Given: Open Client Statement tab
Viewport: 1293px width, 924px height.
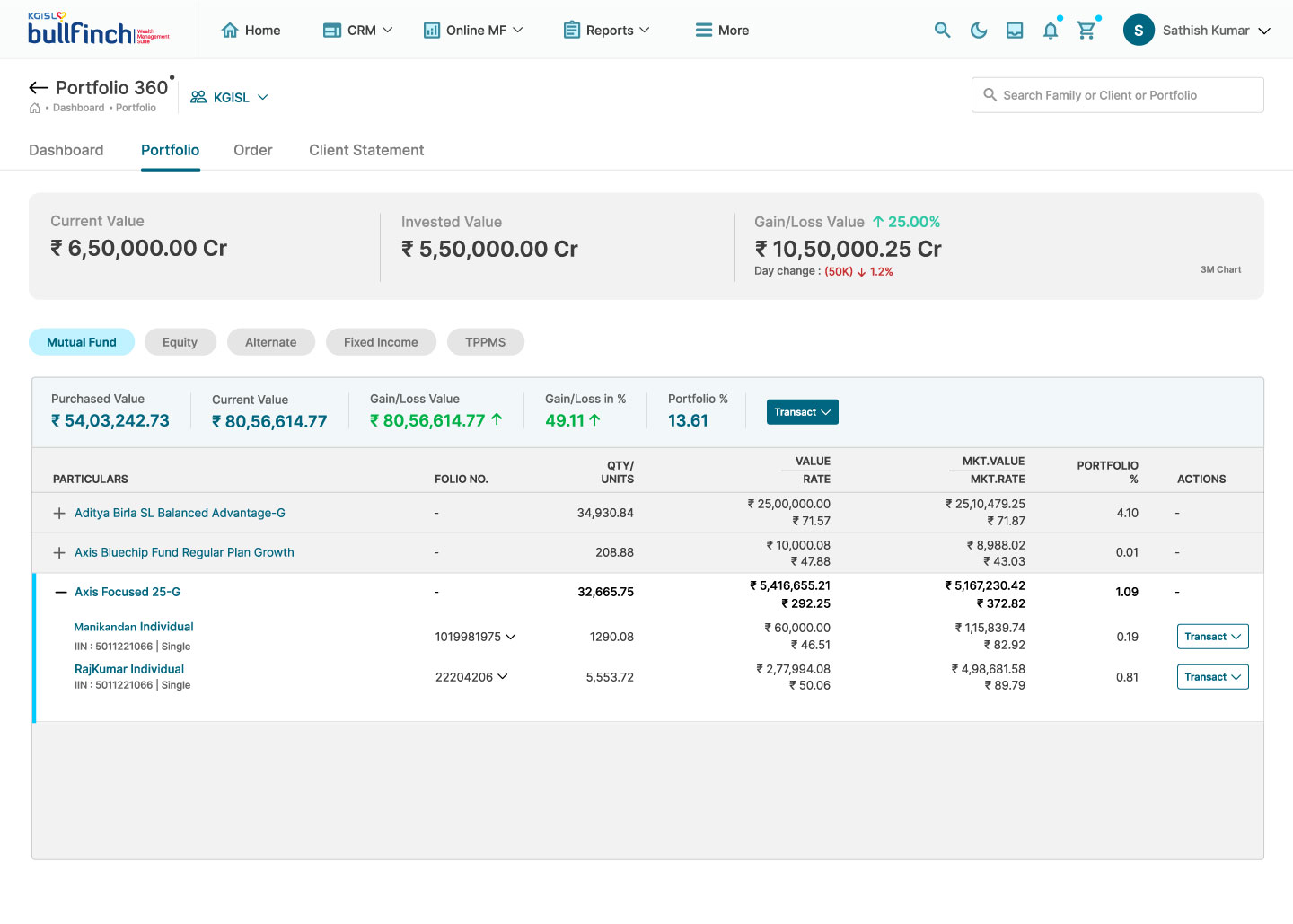Looking at the screenshot, I should (366, 150).
